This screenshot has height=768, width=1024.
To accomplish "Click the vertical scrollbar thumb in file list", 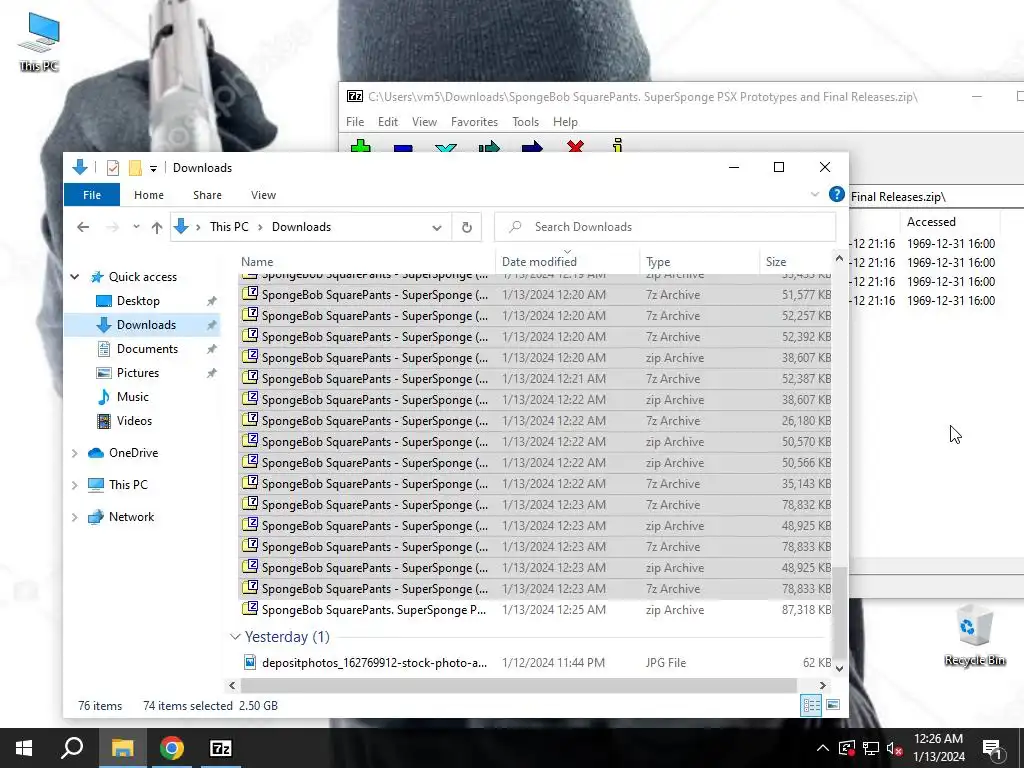I will [839, 614].
